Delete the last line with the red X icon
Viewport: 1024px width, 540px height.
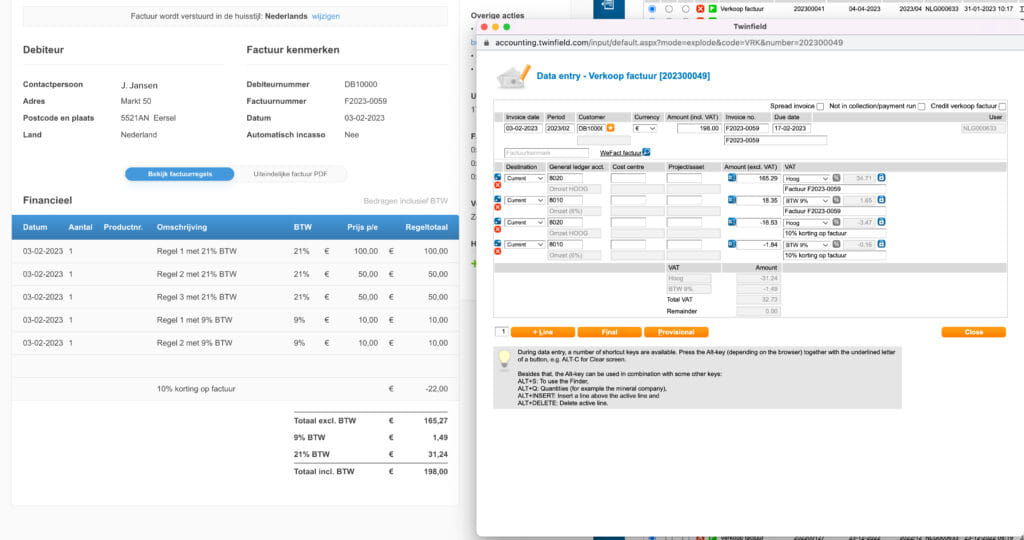[x=498, y=252]
